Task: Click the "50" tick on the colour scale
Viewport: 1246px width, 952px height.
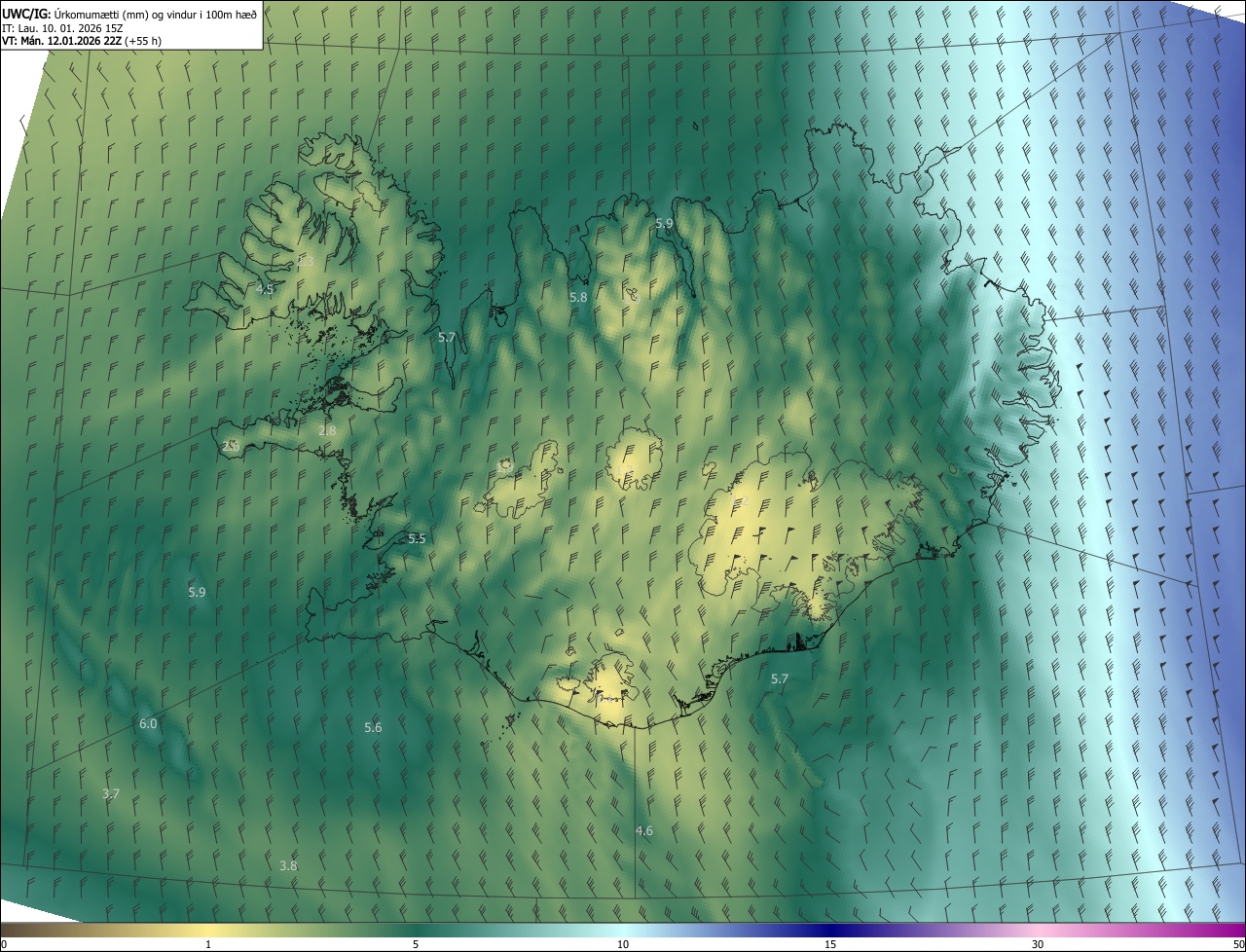Action: click(x=1238, y=944)
